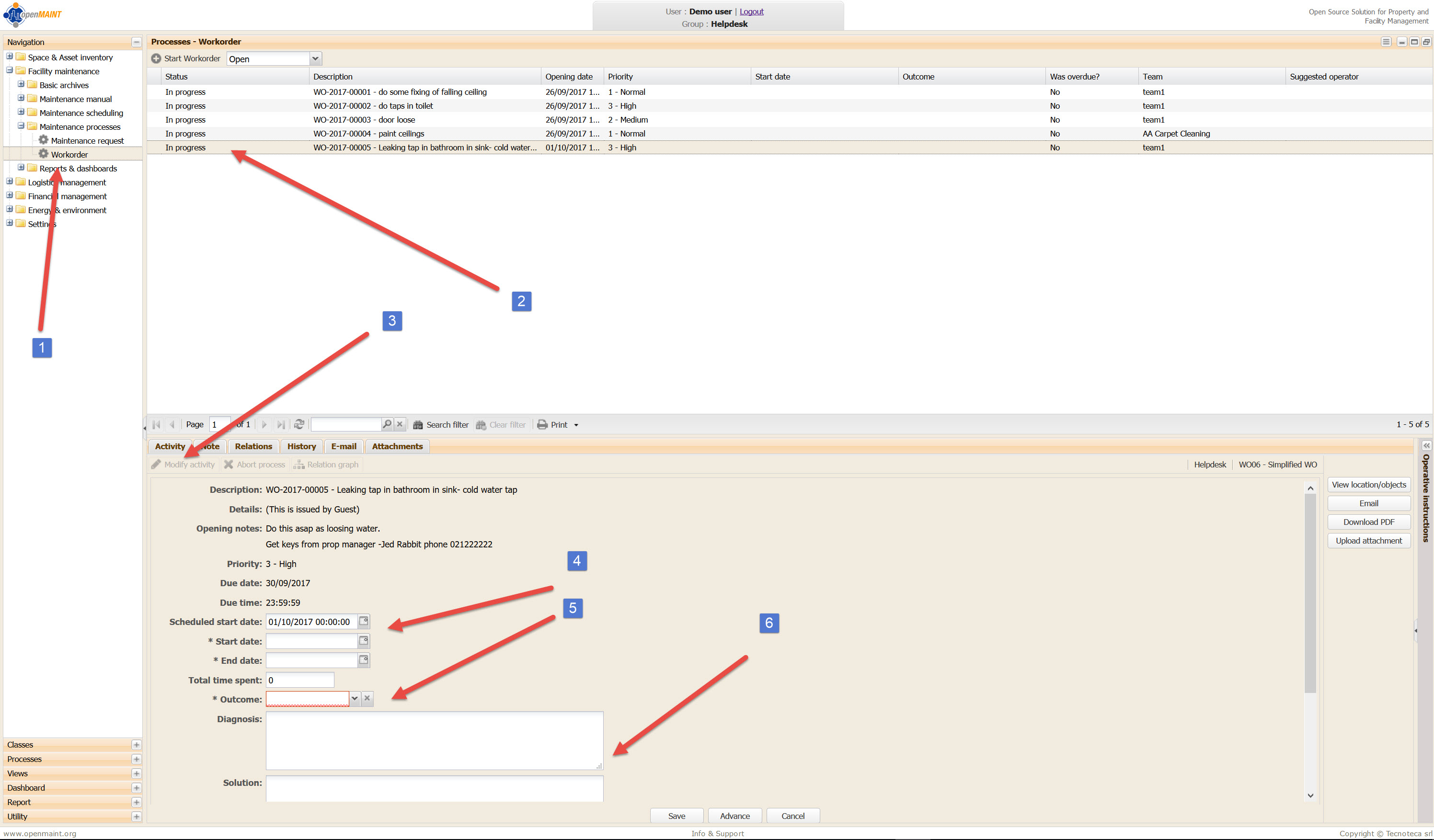Clear the Outcome field with X icon
The height and width of the screenshot is (840, 1434).
[367, 698]
